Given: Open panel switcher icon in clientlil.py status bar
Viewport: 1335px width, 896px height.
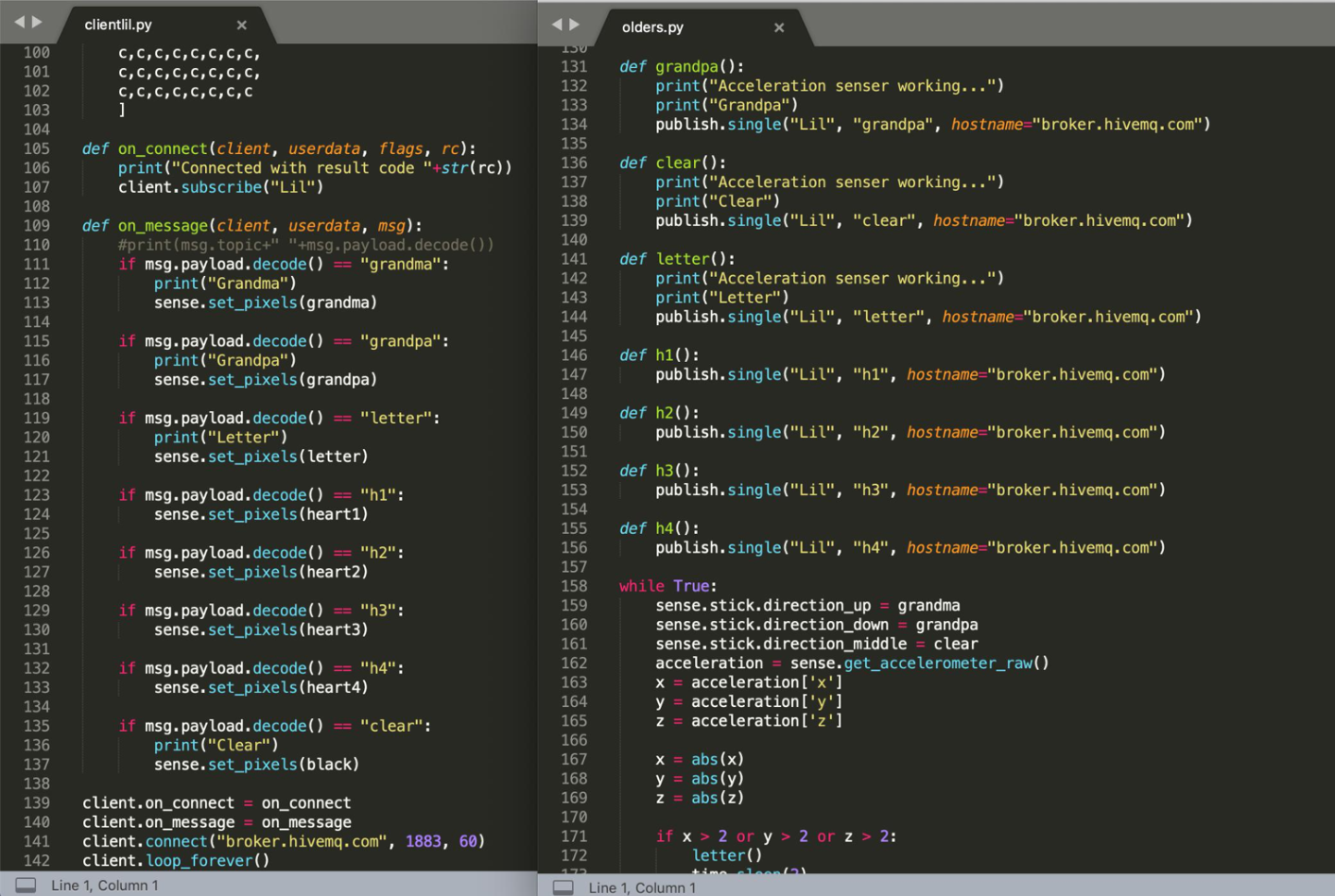Looking at the screenshot, I should 26,885.
